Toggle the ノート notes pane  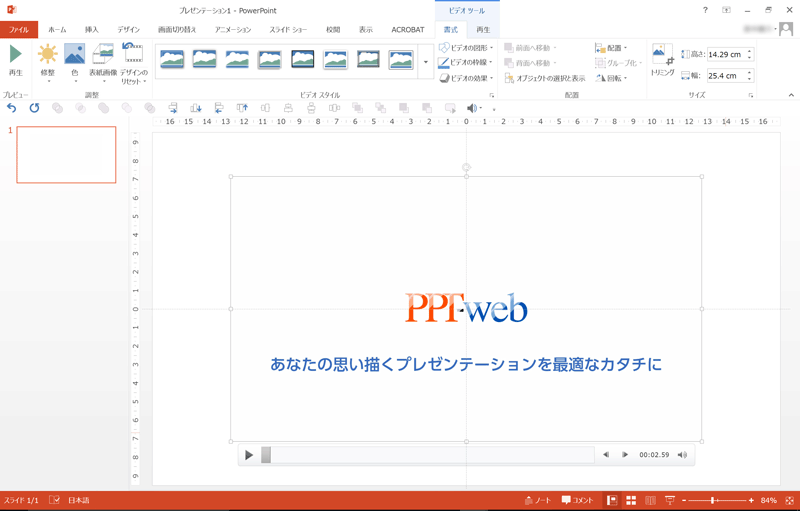(537, 500)
